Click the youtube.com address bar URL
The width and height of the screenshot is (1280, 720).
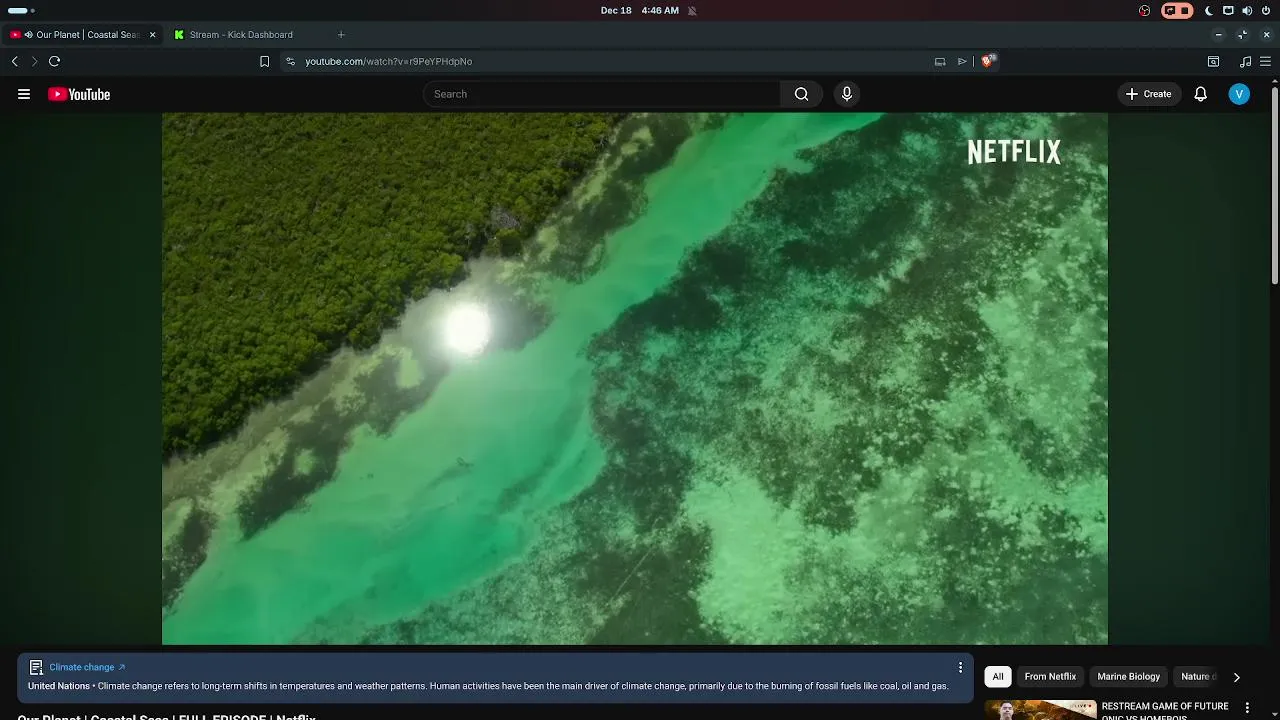coord(388,61)
